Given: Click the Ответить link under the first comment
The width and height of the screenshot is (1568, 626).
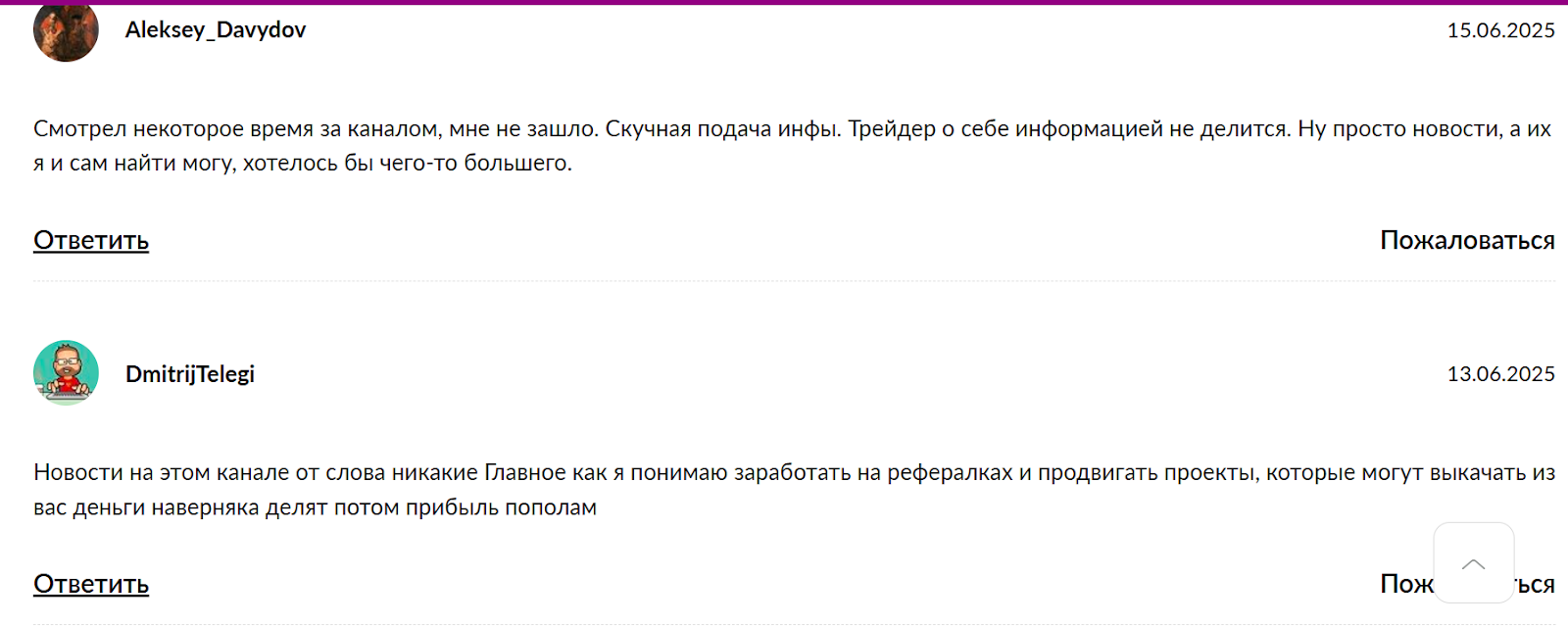Looking at the screenshot, I should pyautogui.click(x=90, y=239).
